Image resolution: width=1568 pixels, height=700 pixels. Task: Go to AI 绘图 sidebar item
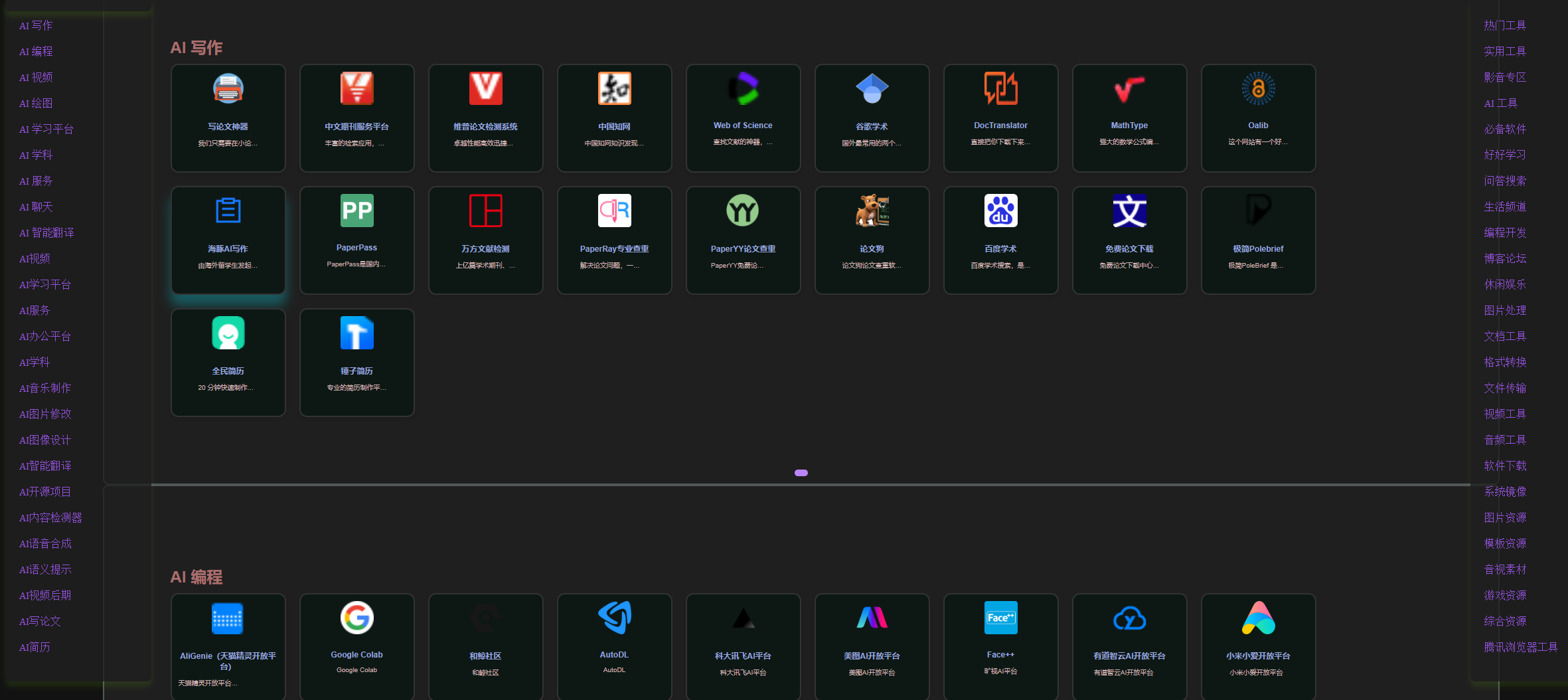pyautogui.click(x=36, y=103)
